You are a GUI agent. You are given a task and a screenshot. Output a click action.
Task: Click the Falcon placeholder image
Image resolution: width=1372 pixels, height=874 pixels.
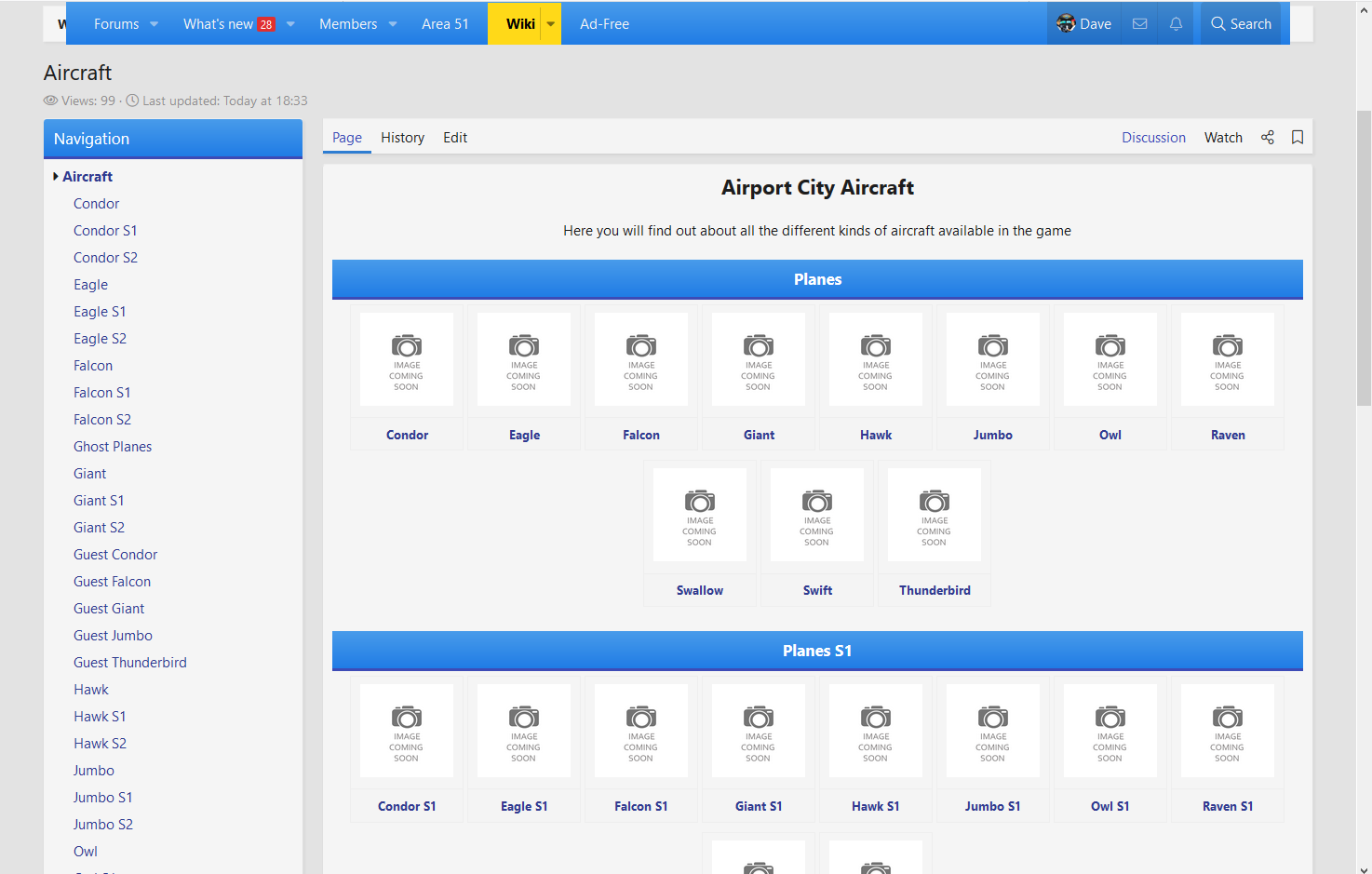(x=641, y=359)
